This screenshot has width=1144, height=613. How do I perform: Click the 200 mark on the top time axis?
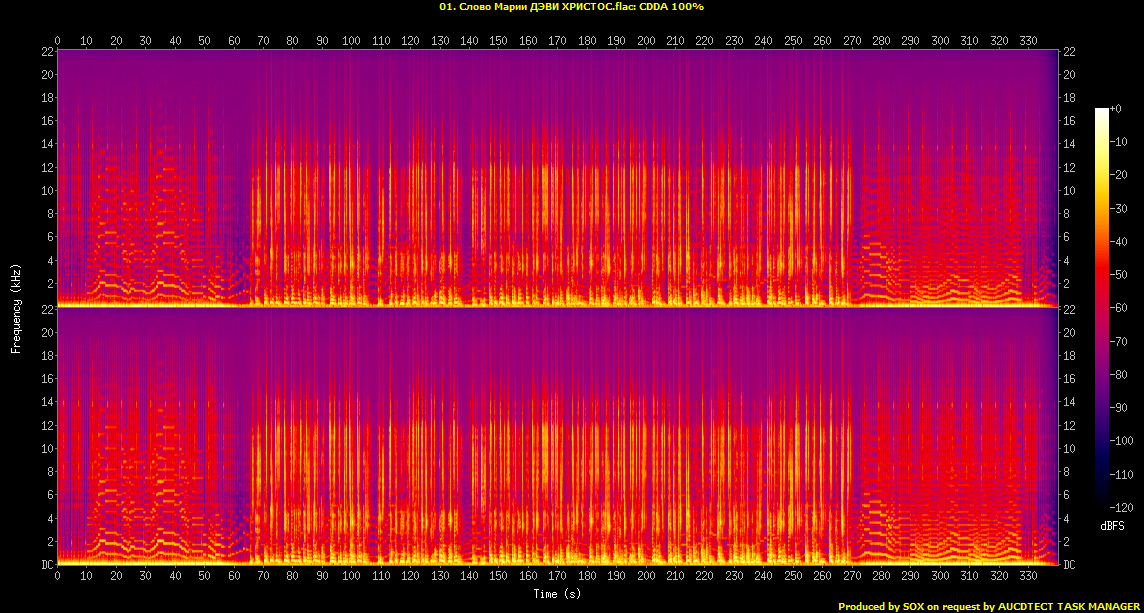pos(646,41)
